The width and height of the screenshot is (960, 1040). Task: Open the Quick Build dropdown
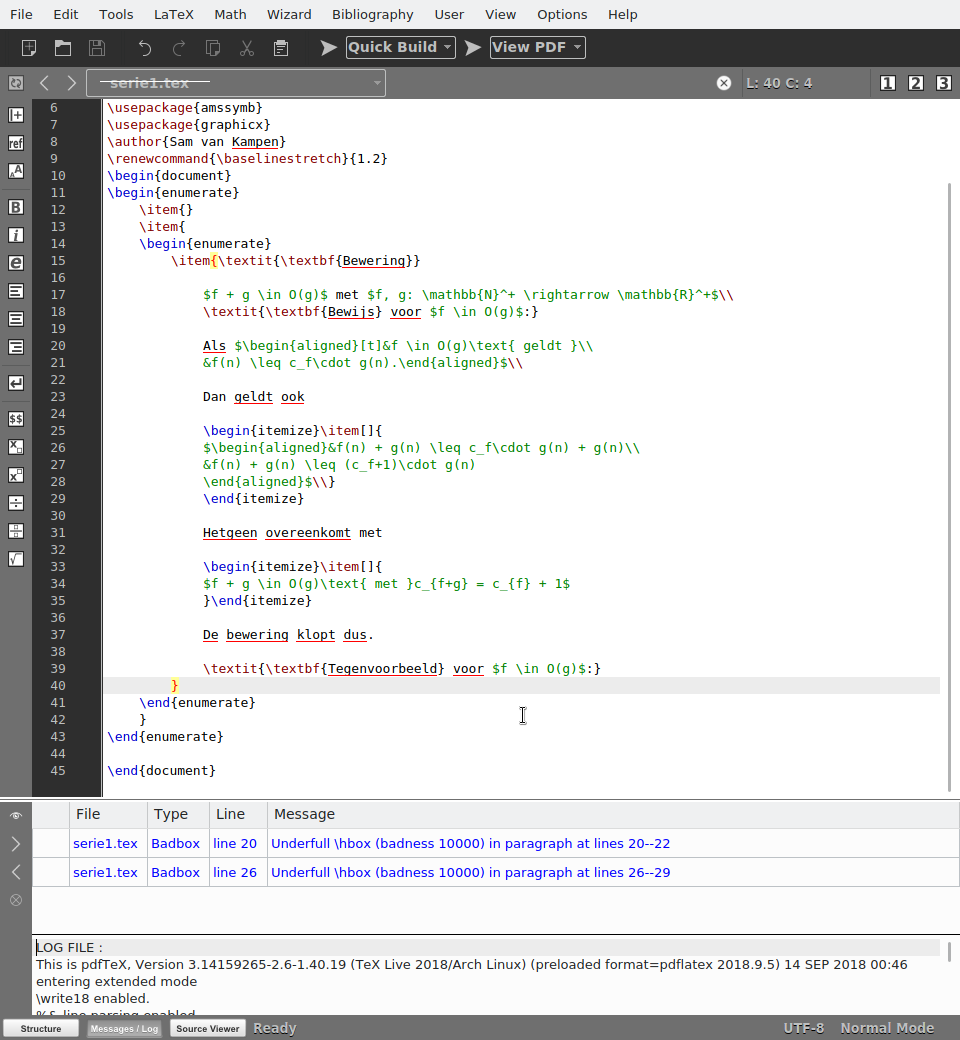tap(447, 48)
